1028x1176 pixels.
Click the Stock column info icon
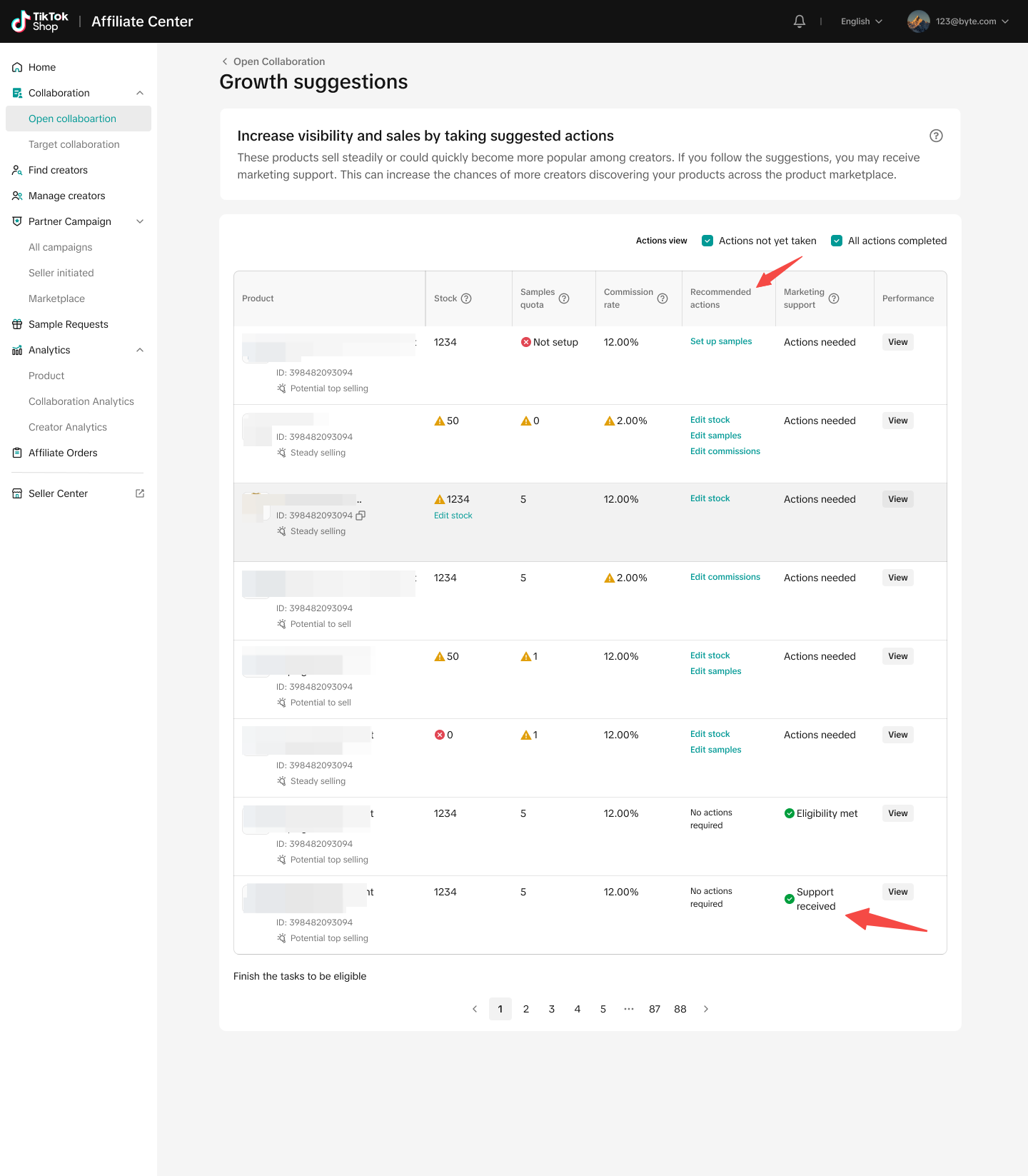click(x=466, y=298)
